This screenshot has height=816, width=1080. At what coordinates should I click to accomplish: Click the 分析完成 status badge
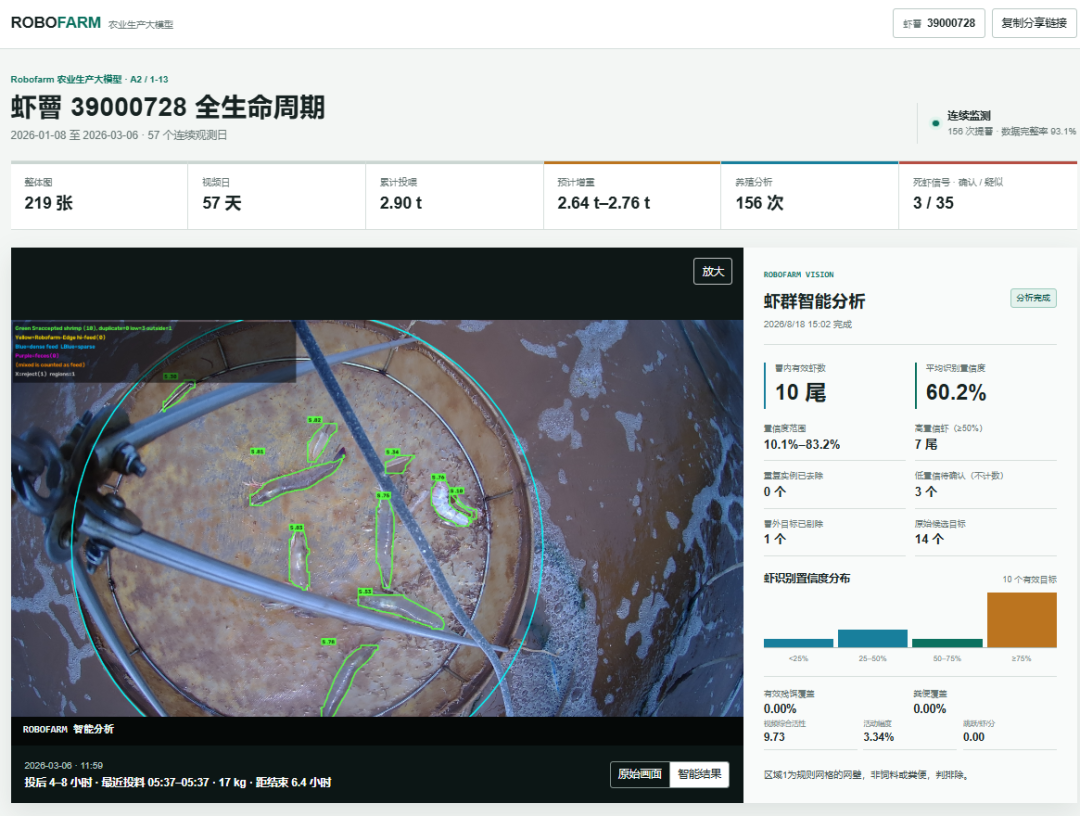(1033, 298)
